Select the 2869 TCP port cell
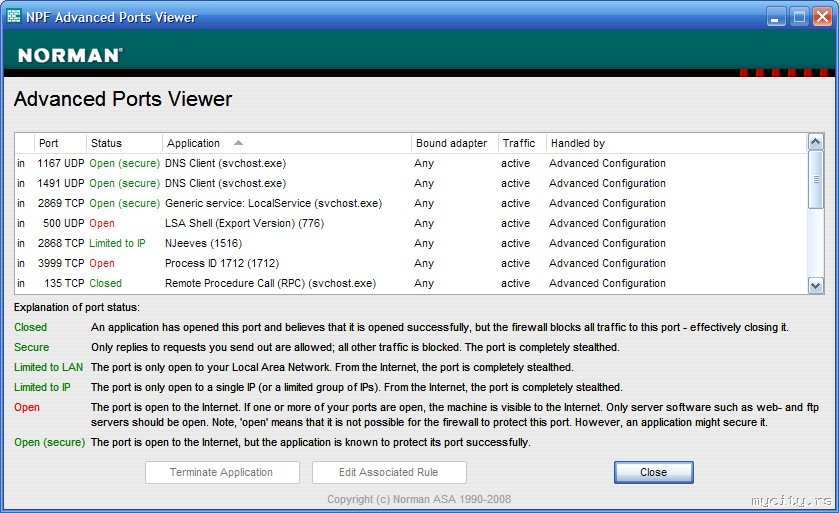 coord(61,203)
